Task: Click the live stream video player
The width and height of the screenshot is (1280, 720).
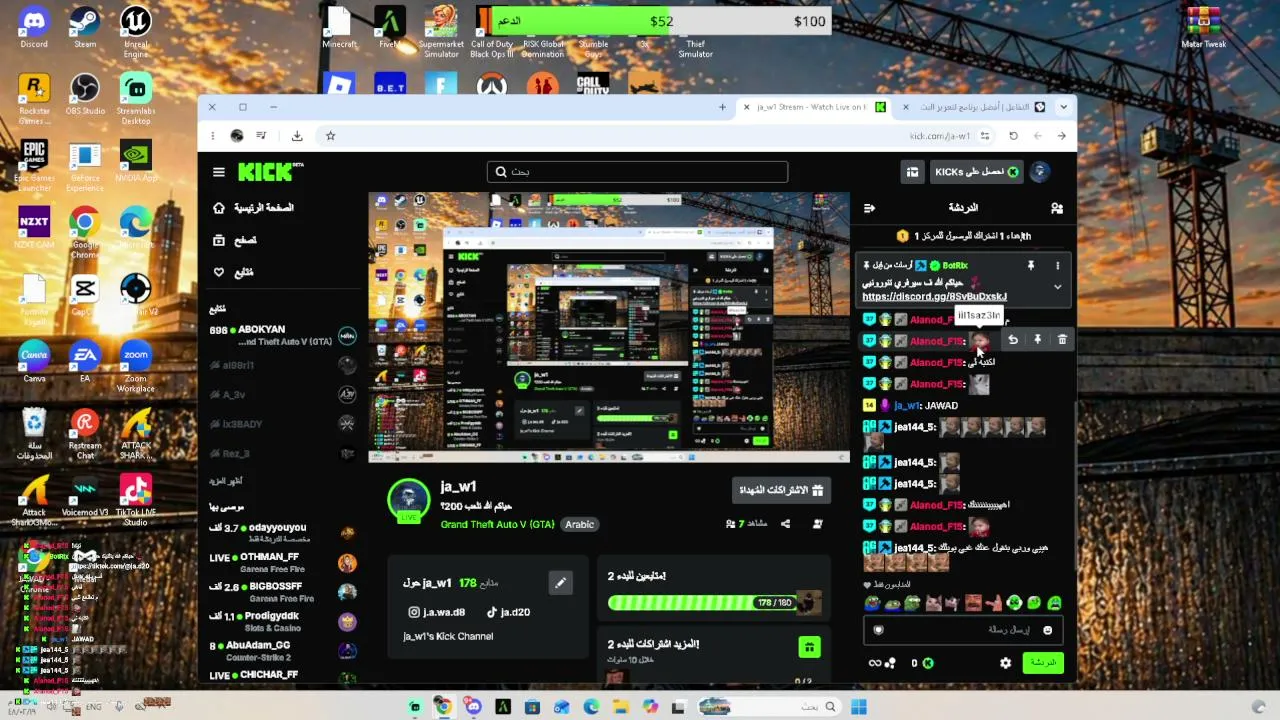Action: (x=609, y=327)
